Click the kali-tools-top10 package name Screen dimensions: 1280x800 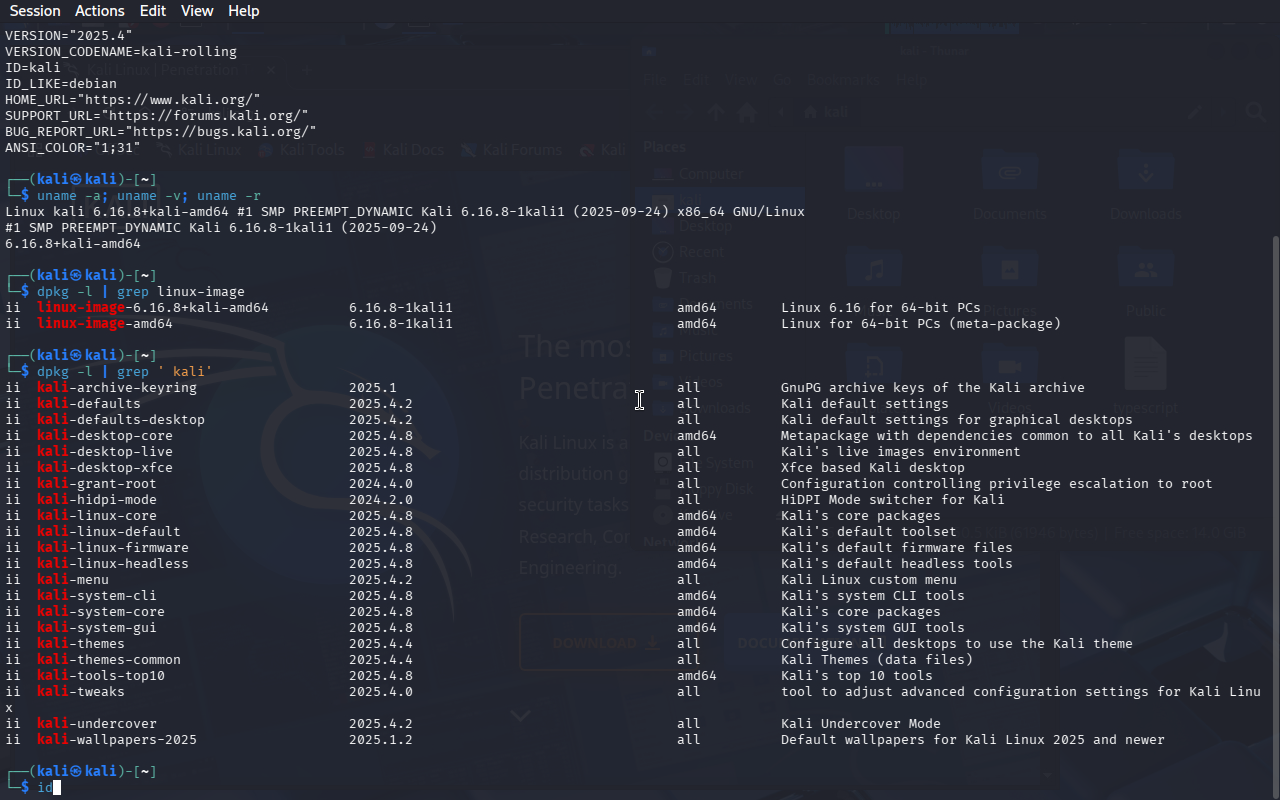[101, 675]
